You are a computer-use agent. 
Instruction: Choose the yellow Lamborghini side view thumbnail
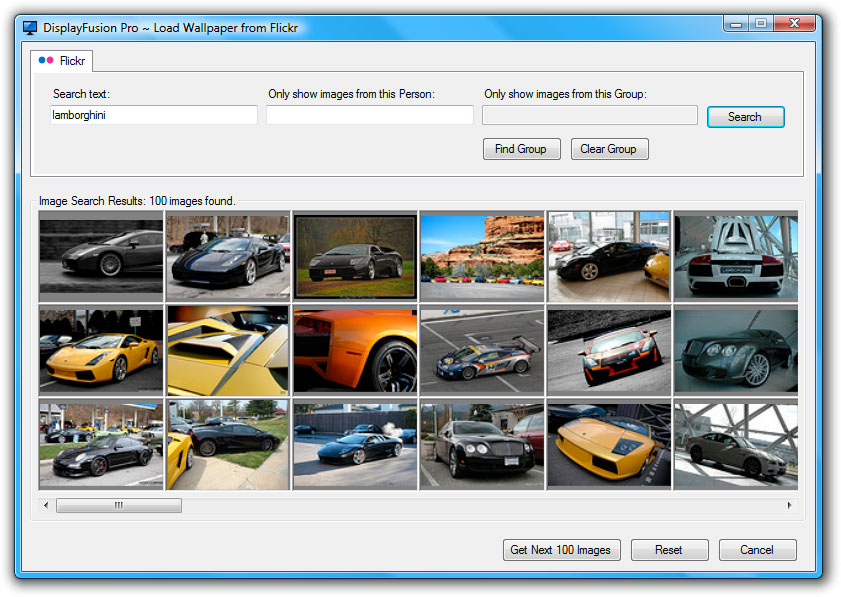[101, 350]
